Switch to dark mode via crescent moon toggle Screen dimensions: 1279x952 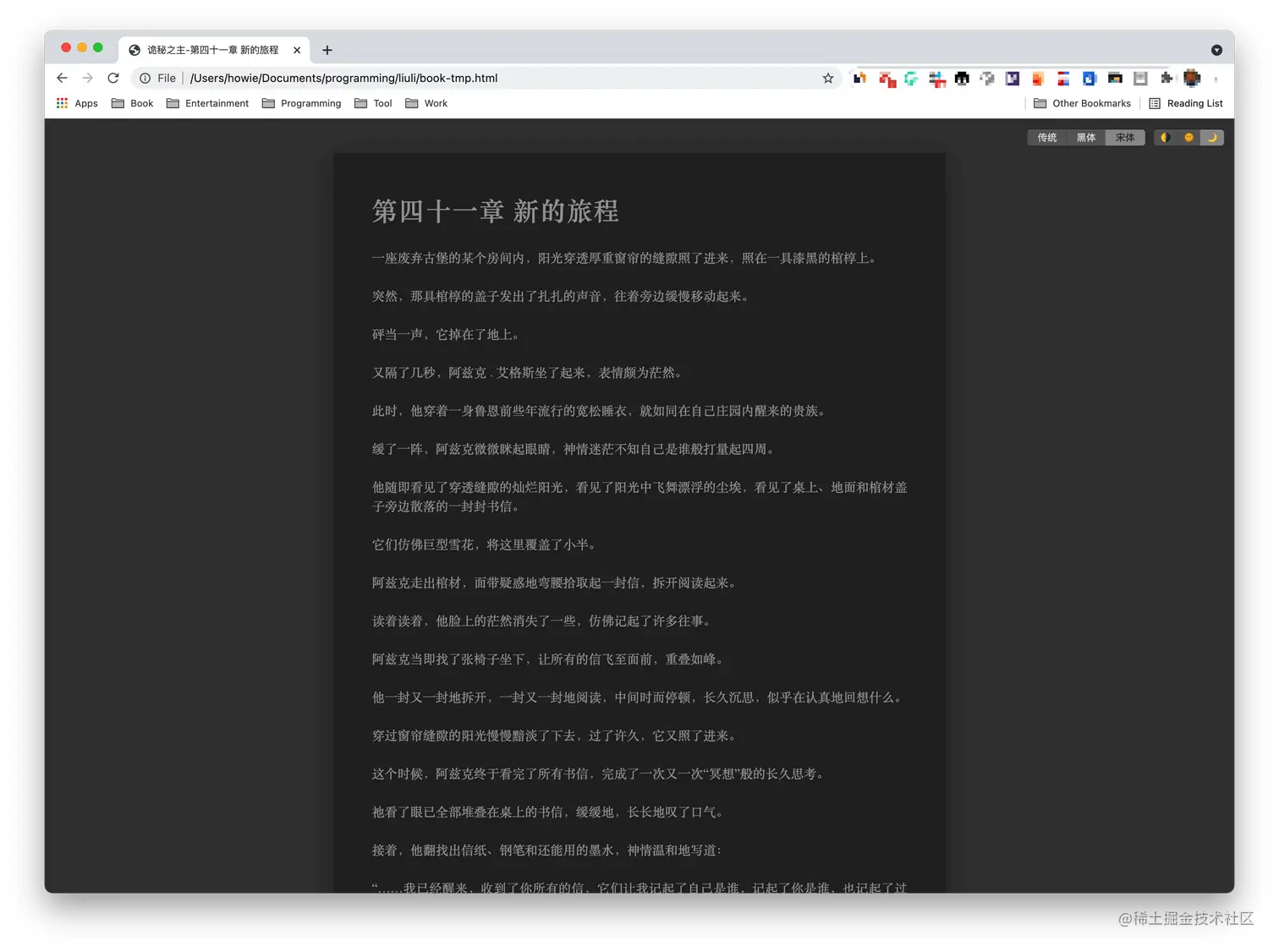tap(1212, 137)
